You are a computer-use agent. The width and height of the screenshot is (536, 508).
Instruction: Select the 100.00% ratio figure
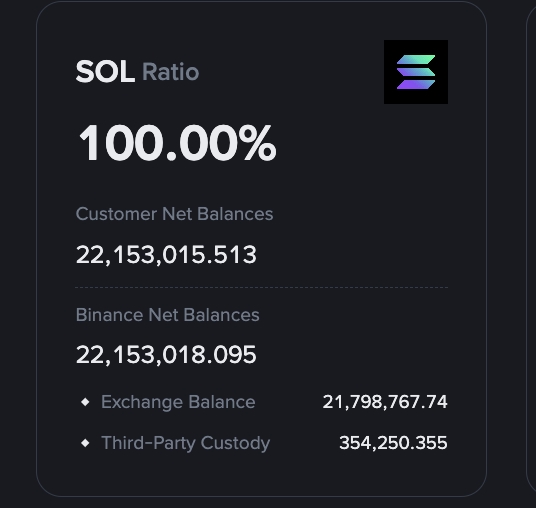tap(177, 143)
